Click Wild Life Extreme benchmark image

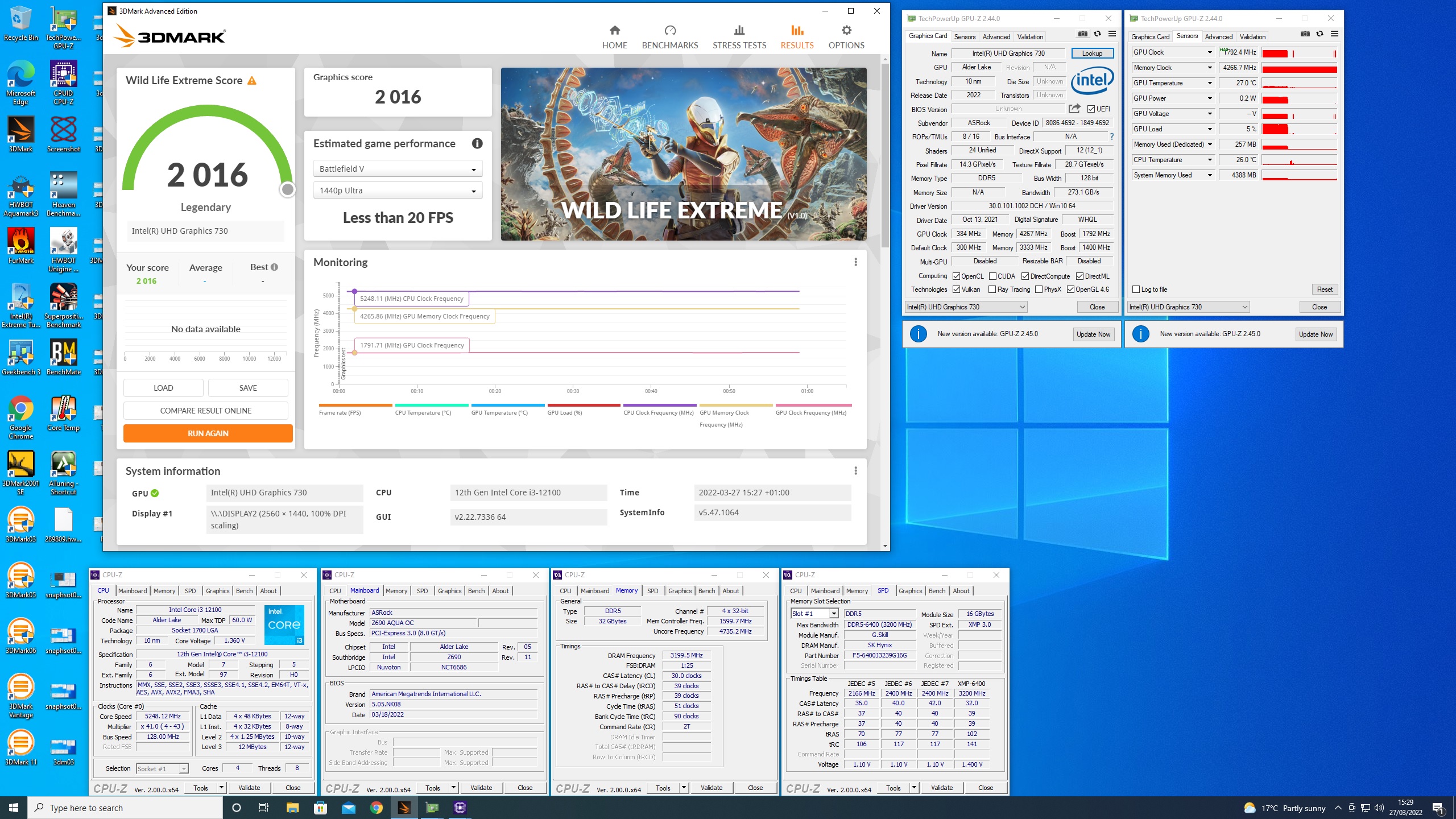(x=684, y=154)
